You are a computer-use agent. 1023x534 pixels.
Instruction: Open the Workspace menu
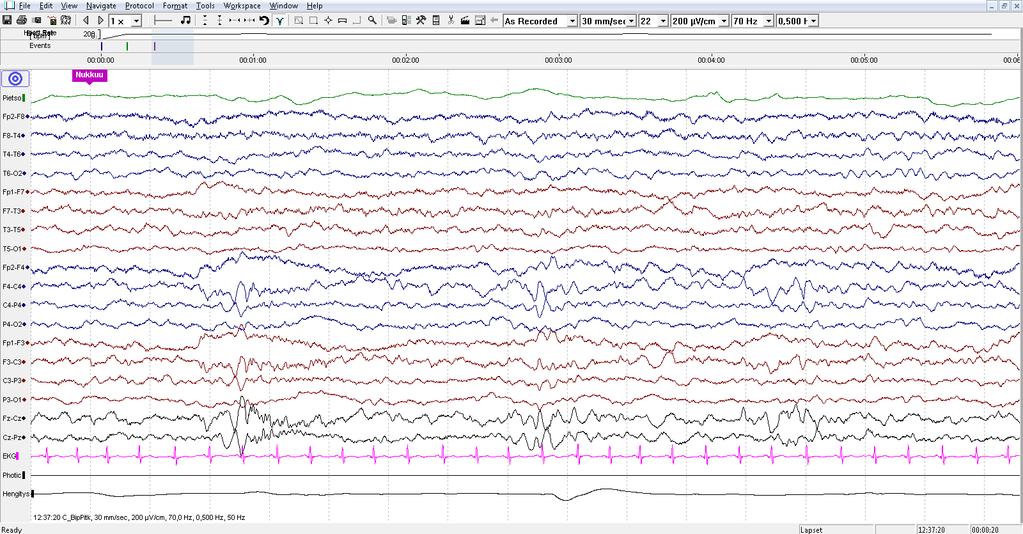click(x=242, y=6)
